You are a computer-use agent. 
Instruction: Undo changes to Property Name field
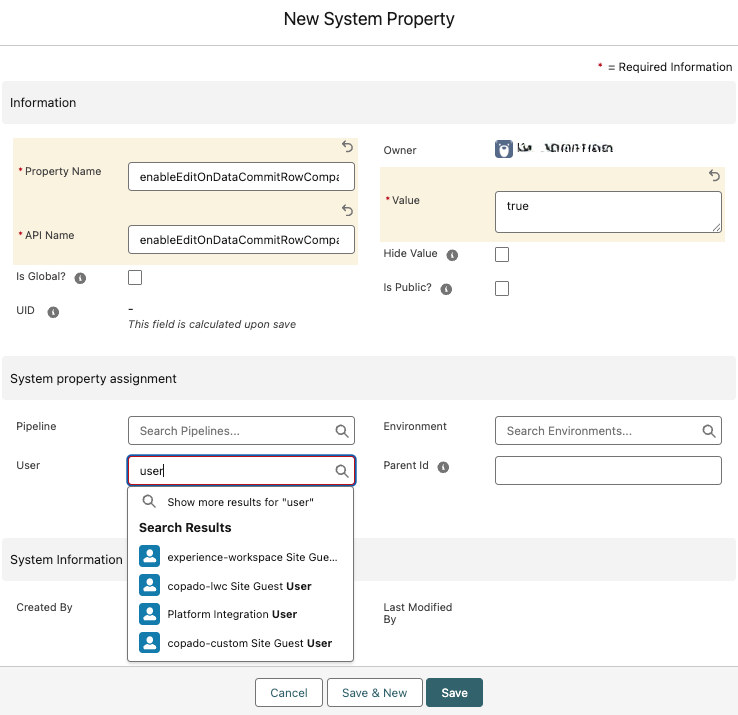[x=347, y=147]
